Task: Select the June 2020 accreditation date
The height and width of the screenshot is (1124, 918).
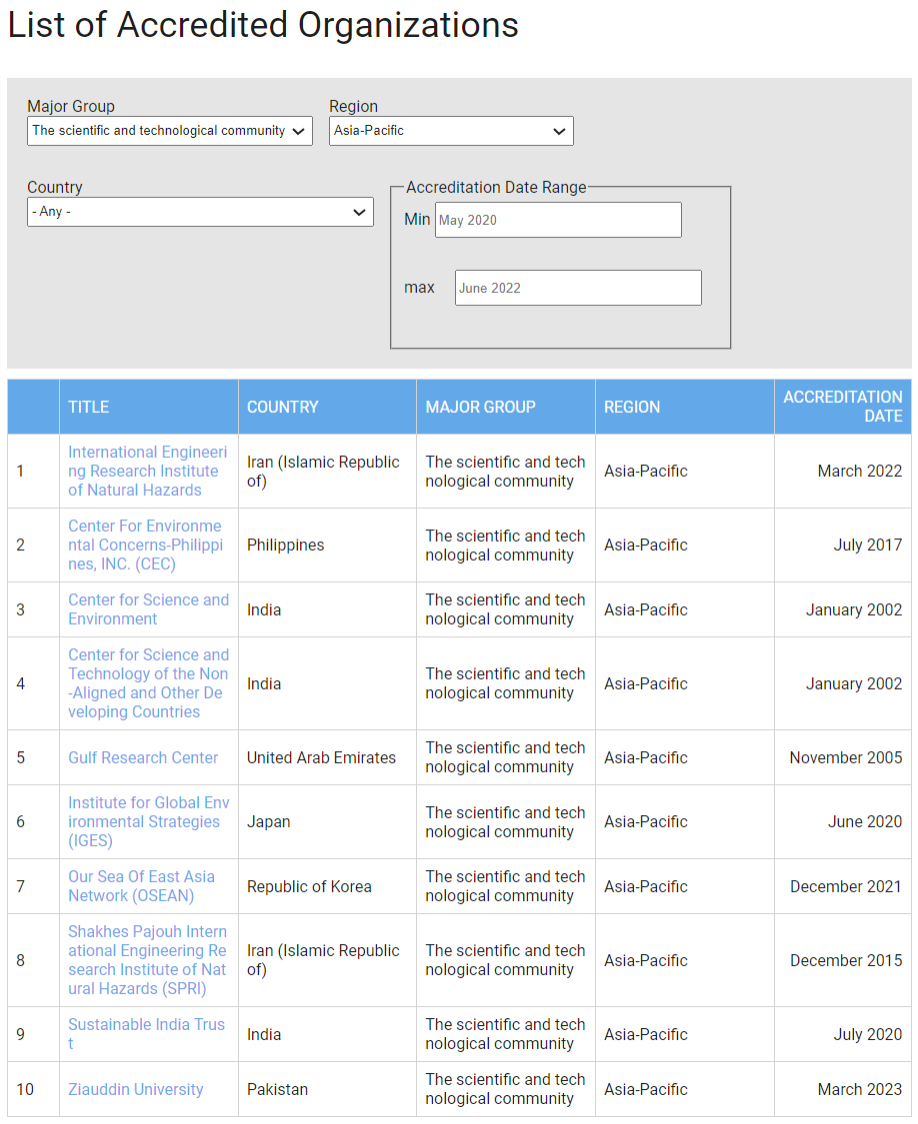Action: [865, 821]
